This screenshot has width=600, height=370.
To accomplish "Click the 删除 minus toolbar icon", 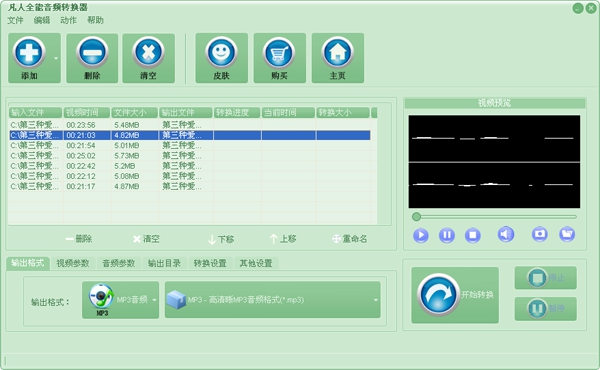I will [92, 52].
